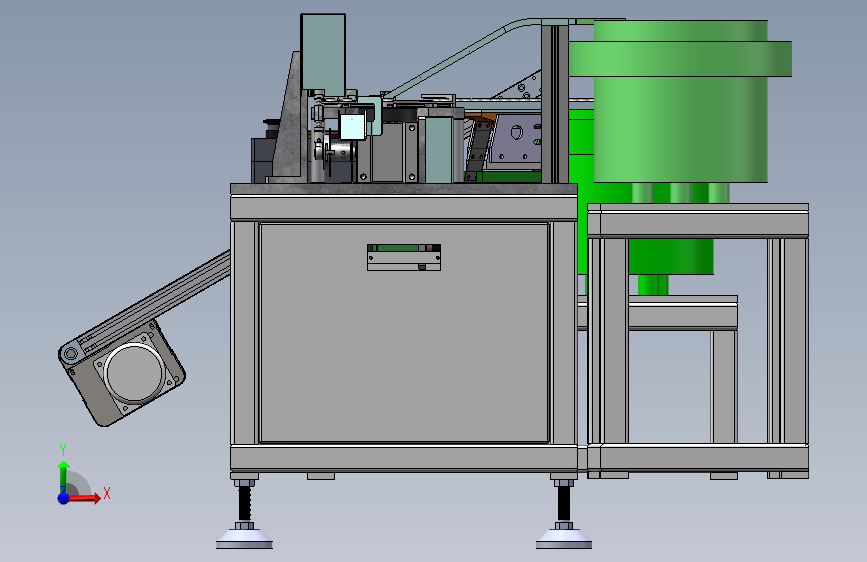
Task: Select the small white square block on the mechanism
Action: (x=352, y=127)
